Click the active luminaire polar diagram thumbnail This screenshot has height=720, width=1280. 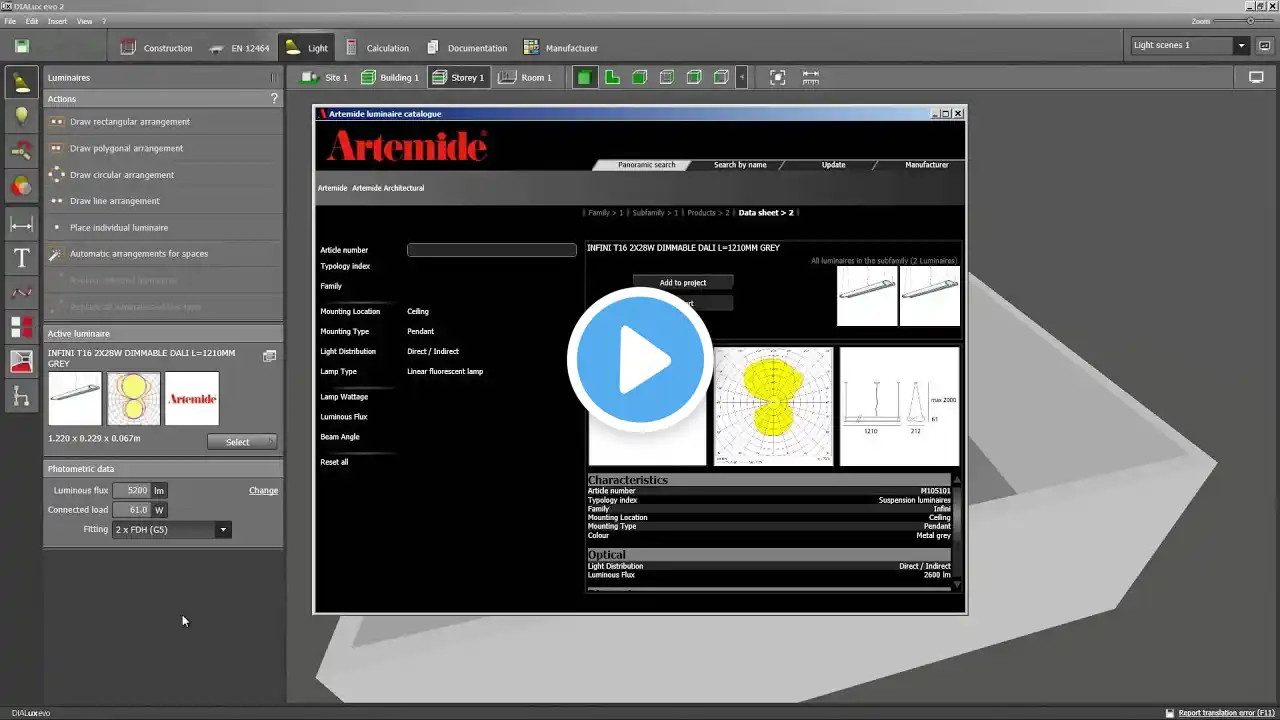(x=133, y=398)
